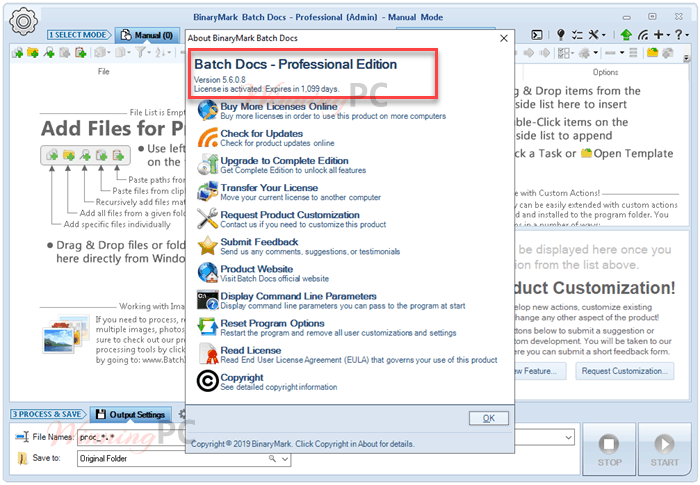Click the gear icon beside Output Settings tab
The height and width of the screenshot is (485, 700).
182,414
